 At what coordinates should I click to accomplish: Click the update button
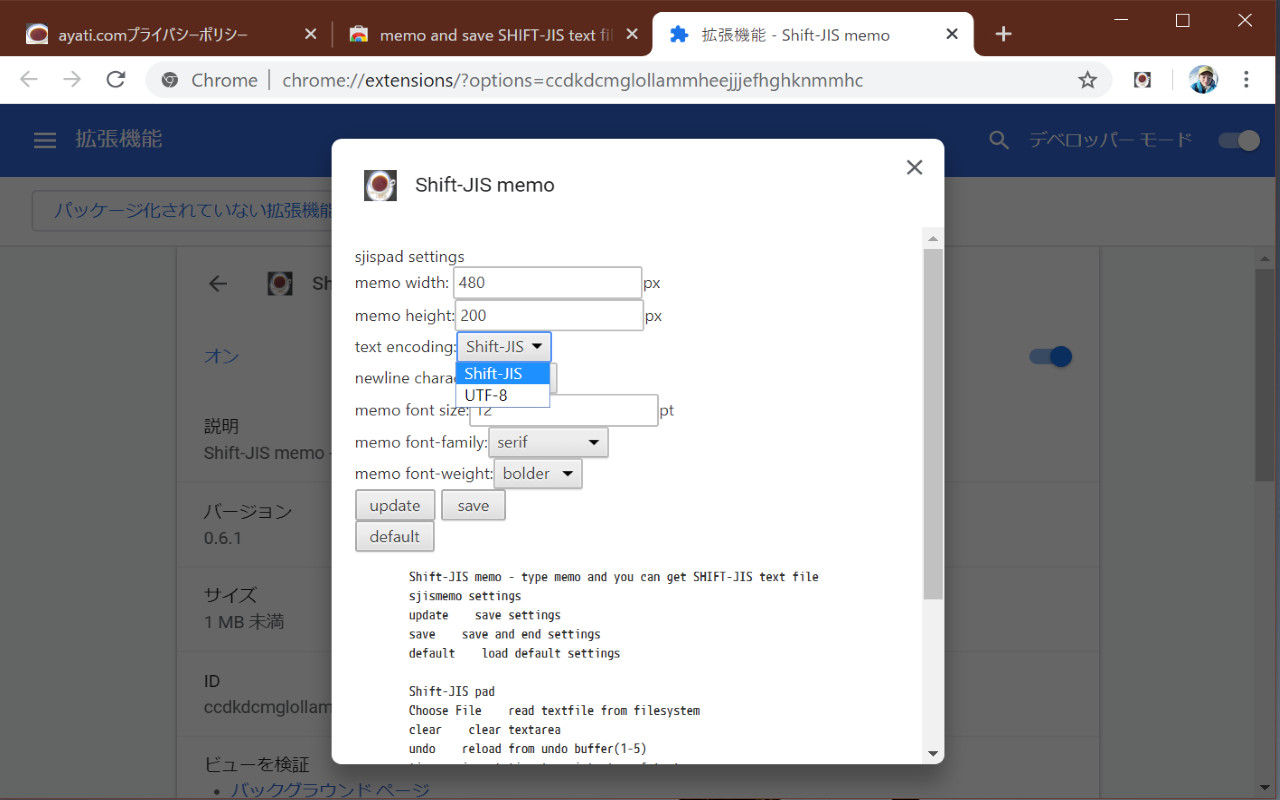(395, 505)
